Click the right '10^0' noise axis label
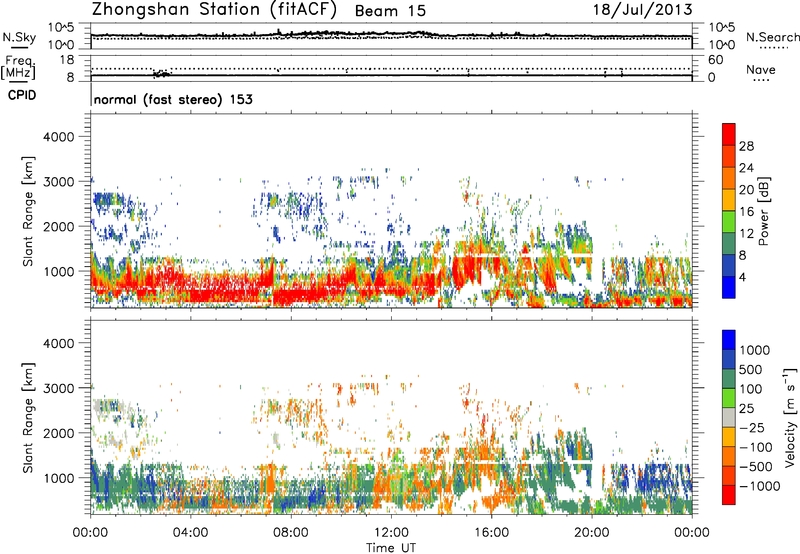800x554 pixels. [x=722, y=45]
